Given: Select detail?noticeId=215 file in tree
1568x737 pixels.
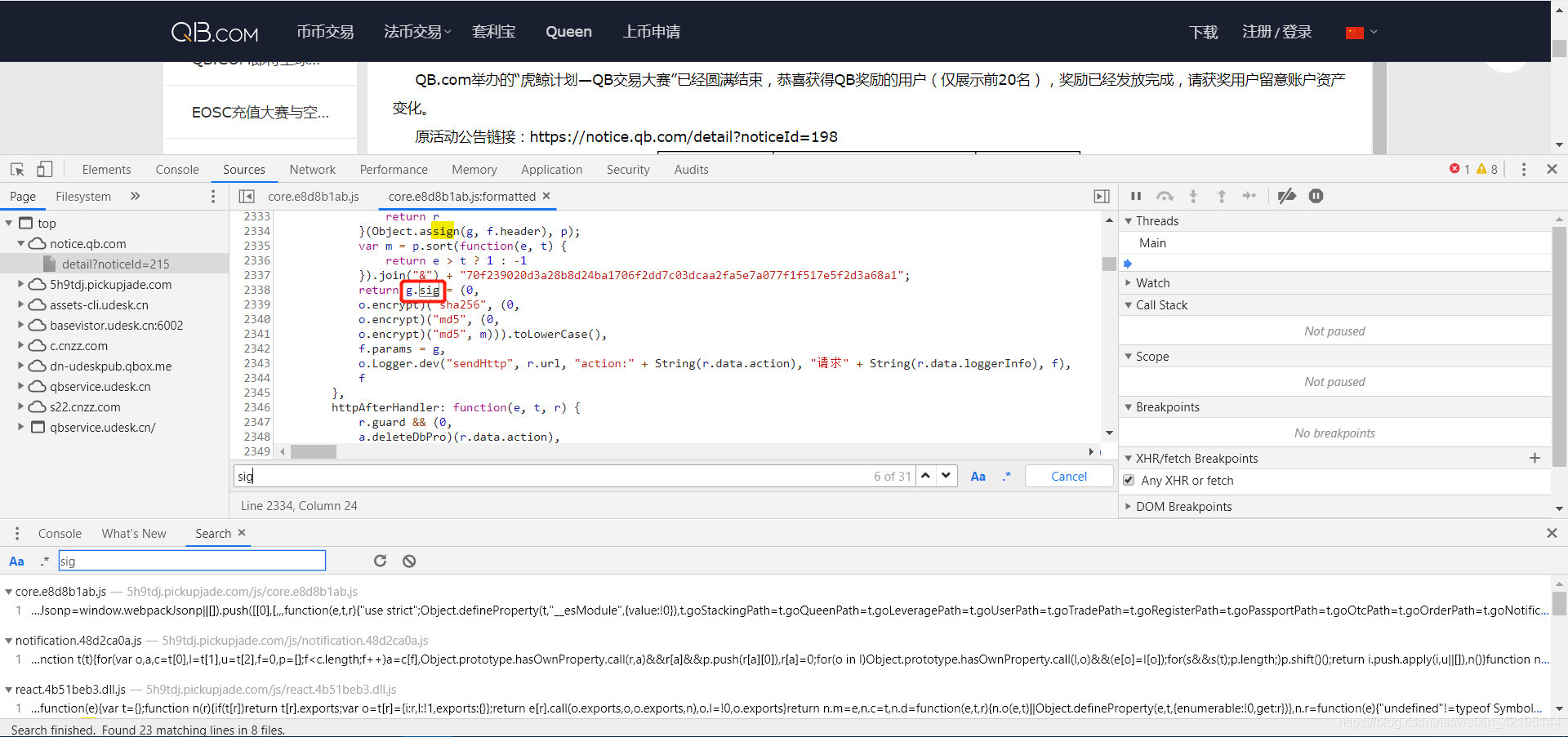Looking at the screenshot, I should click(115, 264).
